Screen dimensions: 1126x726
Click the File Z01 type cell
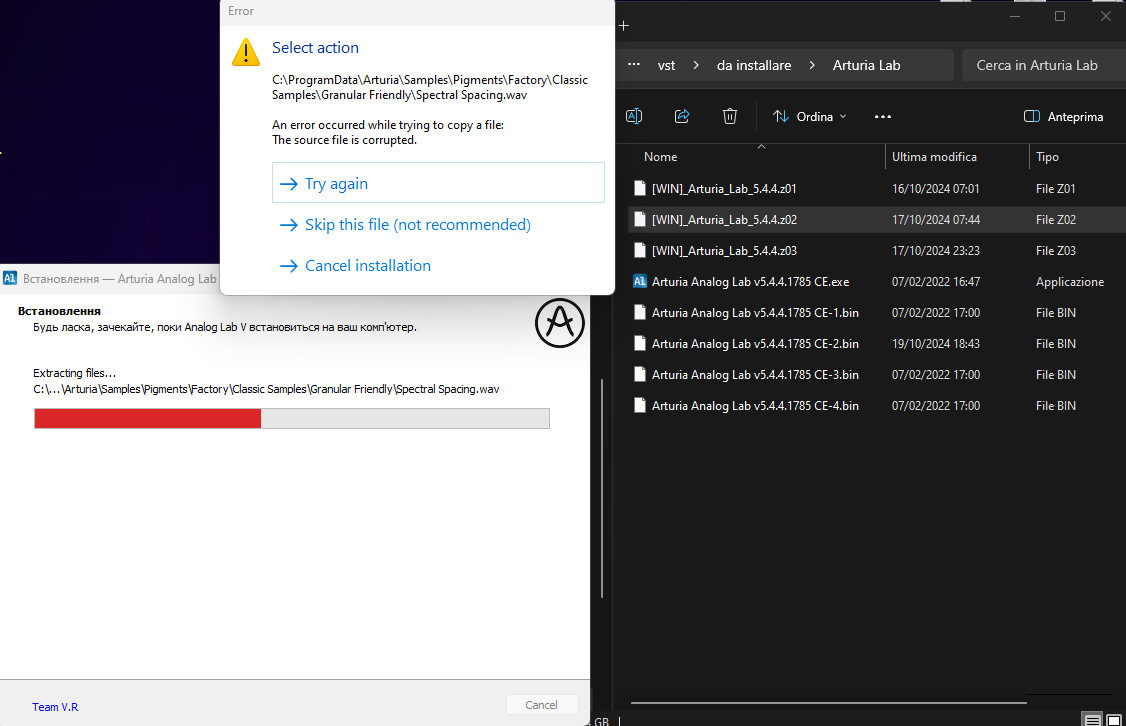tap(1056, 189)
